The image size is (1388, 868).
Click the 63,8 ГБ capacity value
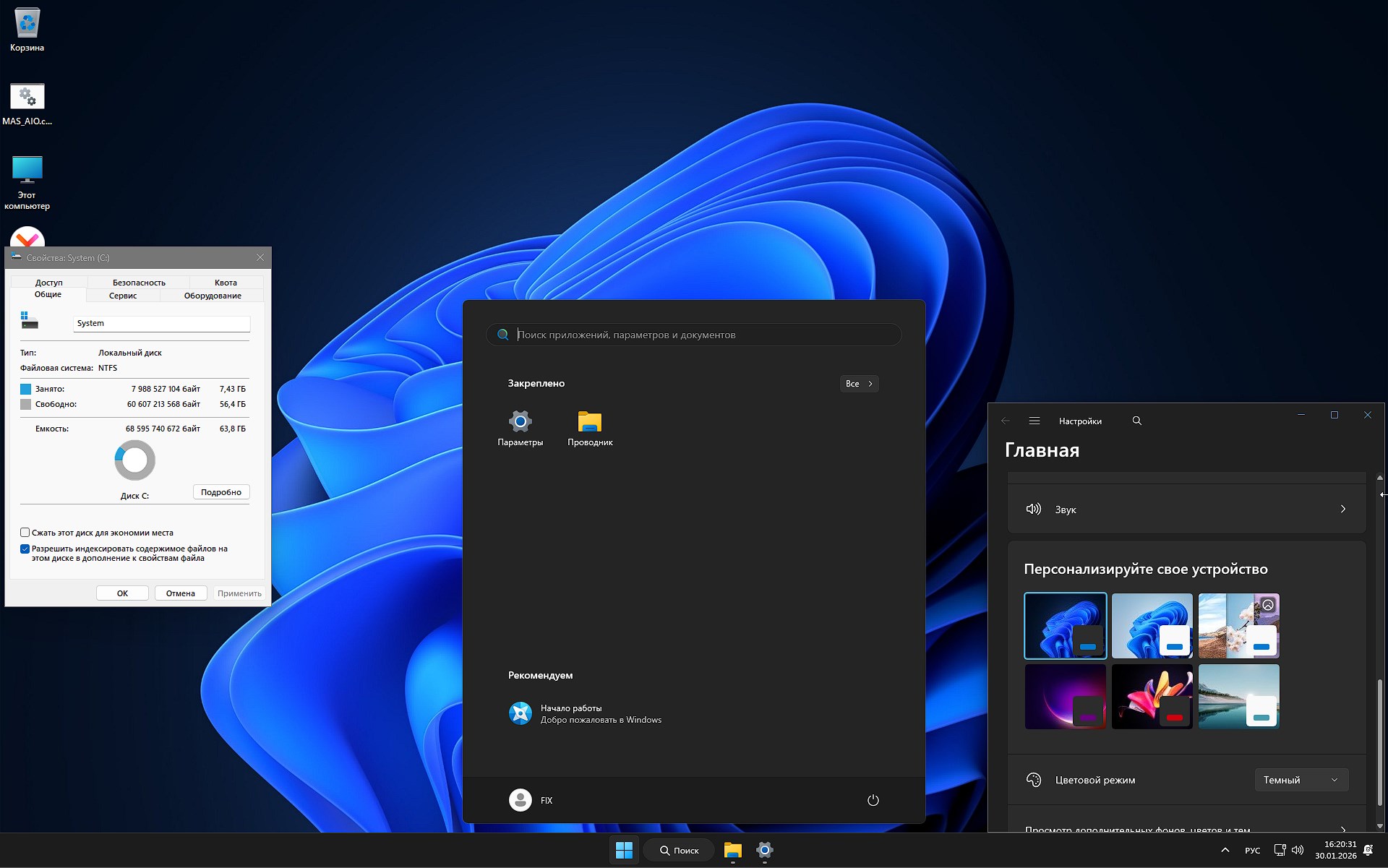[233, 429]
